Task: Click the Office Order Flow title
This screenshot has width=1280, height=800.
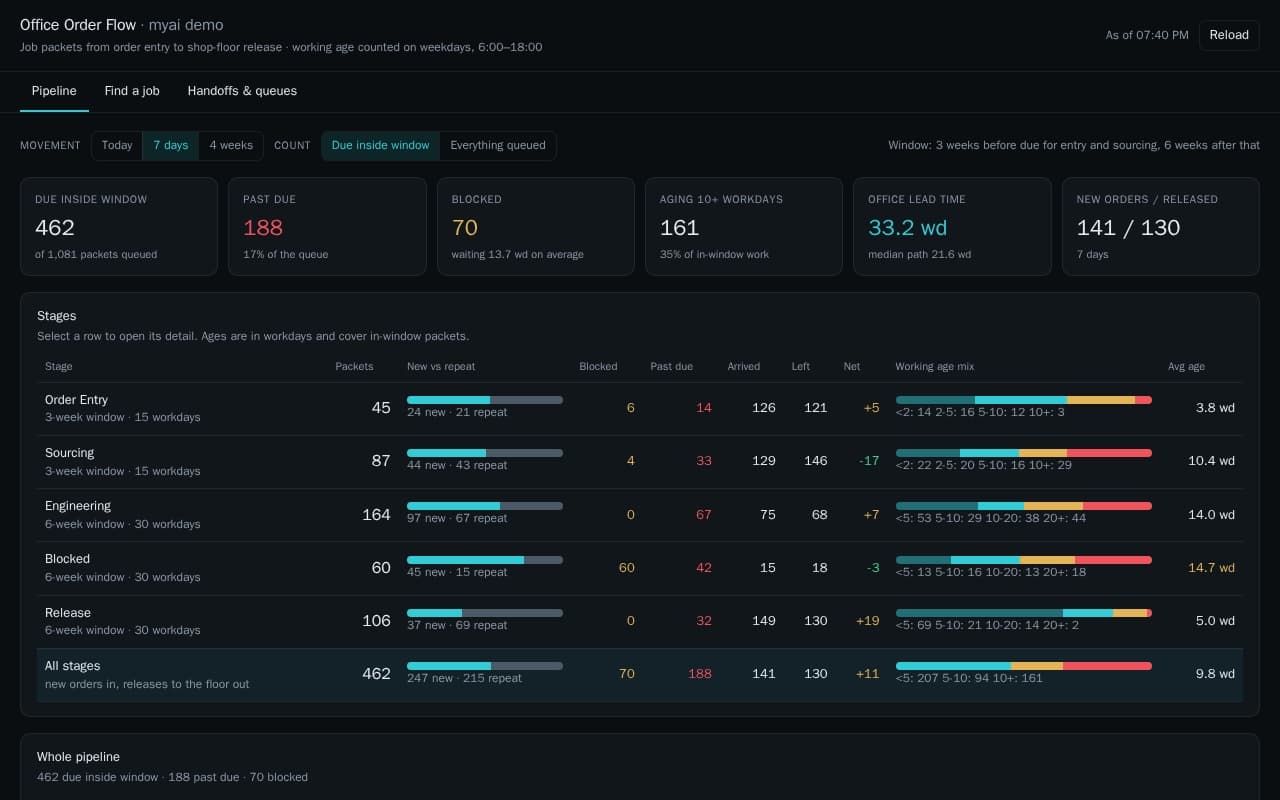Action: (x=78, y=25)
